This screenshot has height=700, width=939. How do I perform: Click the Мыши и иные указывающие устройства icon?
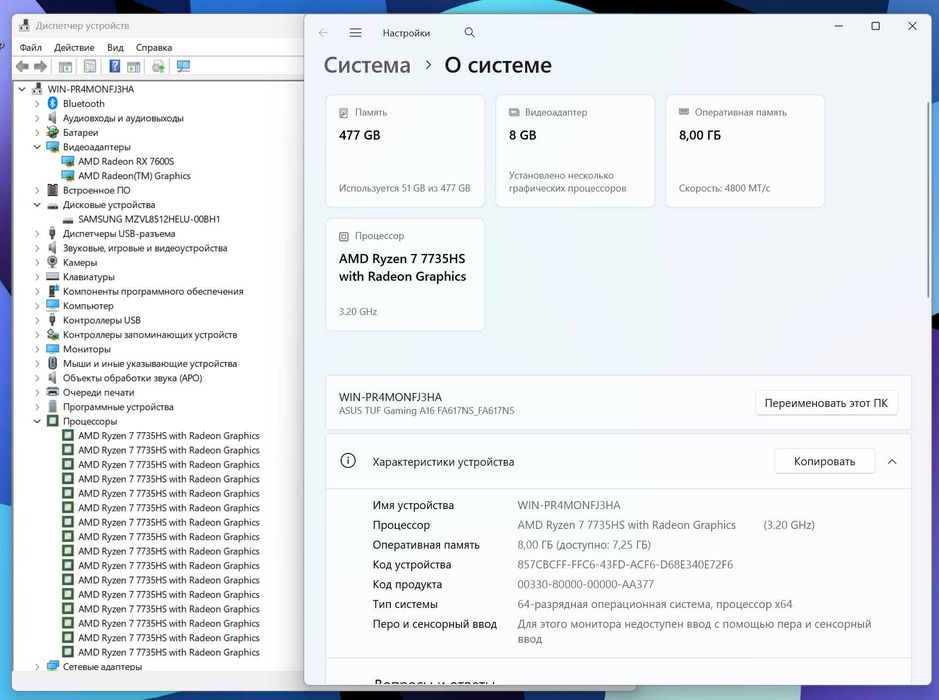point(53,363)
